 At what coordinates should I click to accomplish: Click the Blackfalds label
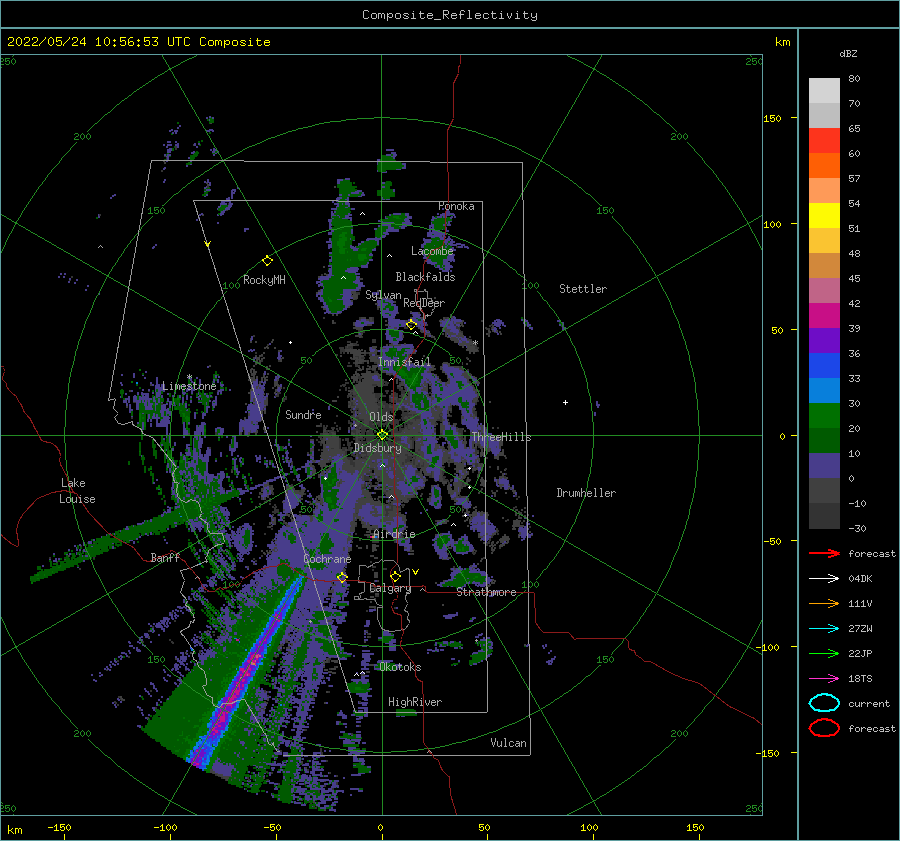click(x=425, y=277)
